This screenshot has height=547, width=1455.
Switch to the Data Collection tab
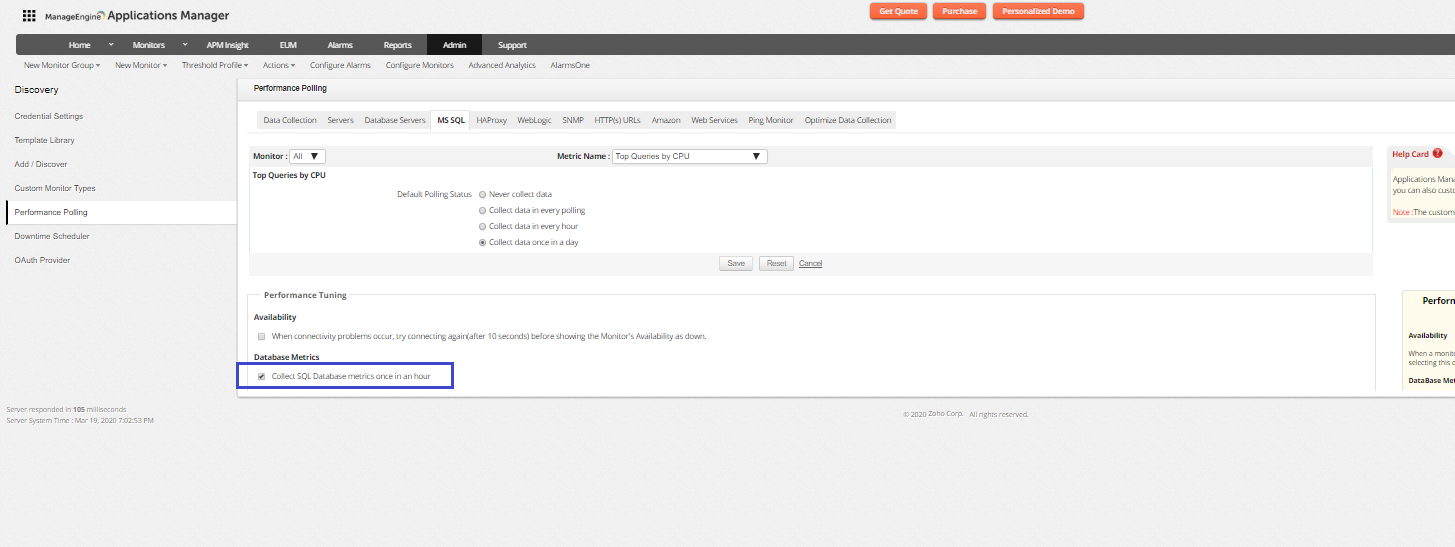pyautogui.click(x=290, y=120)
